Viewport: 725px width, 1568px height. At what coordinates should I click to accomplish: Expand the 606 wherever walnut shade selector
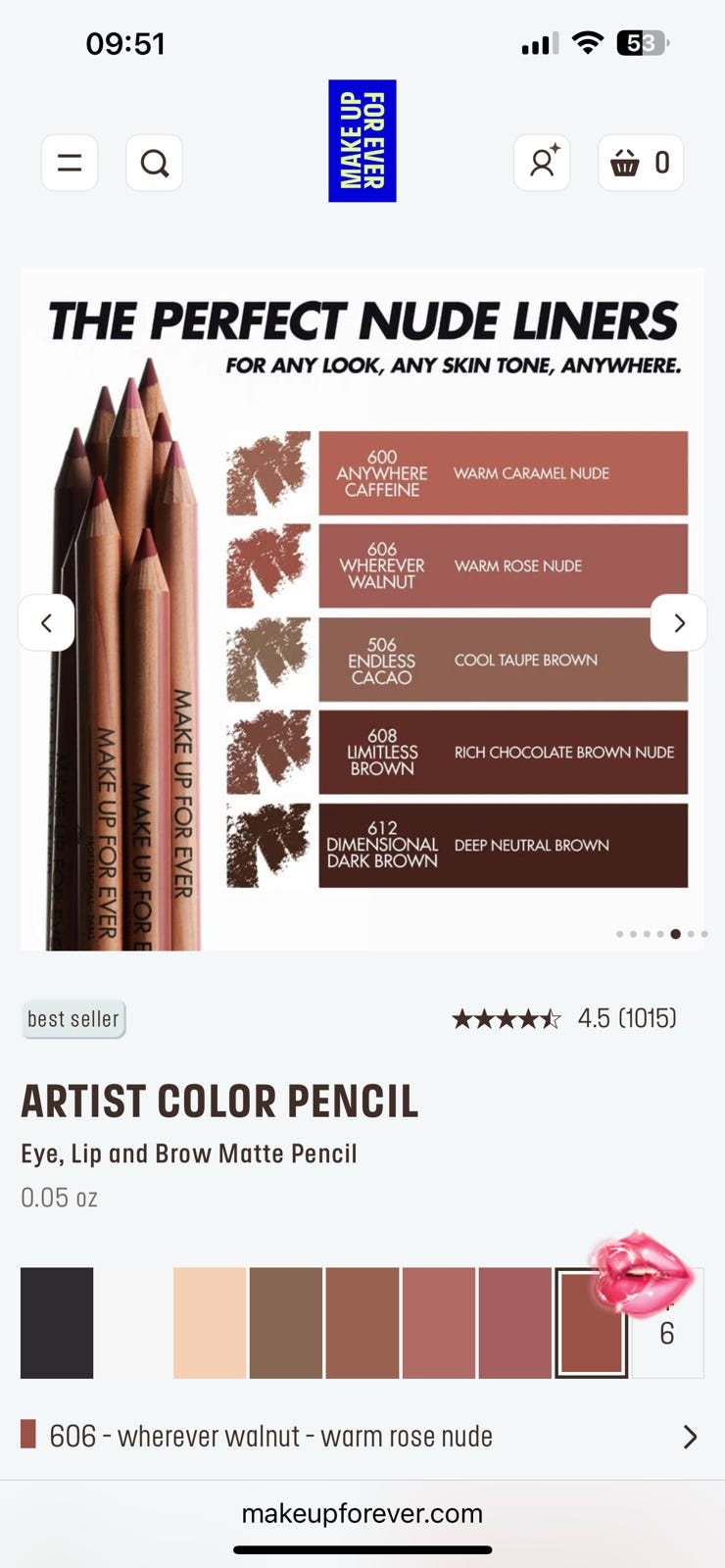362,1437
